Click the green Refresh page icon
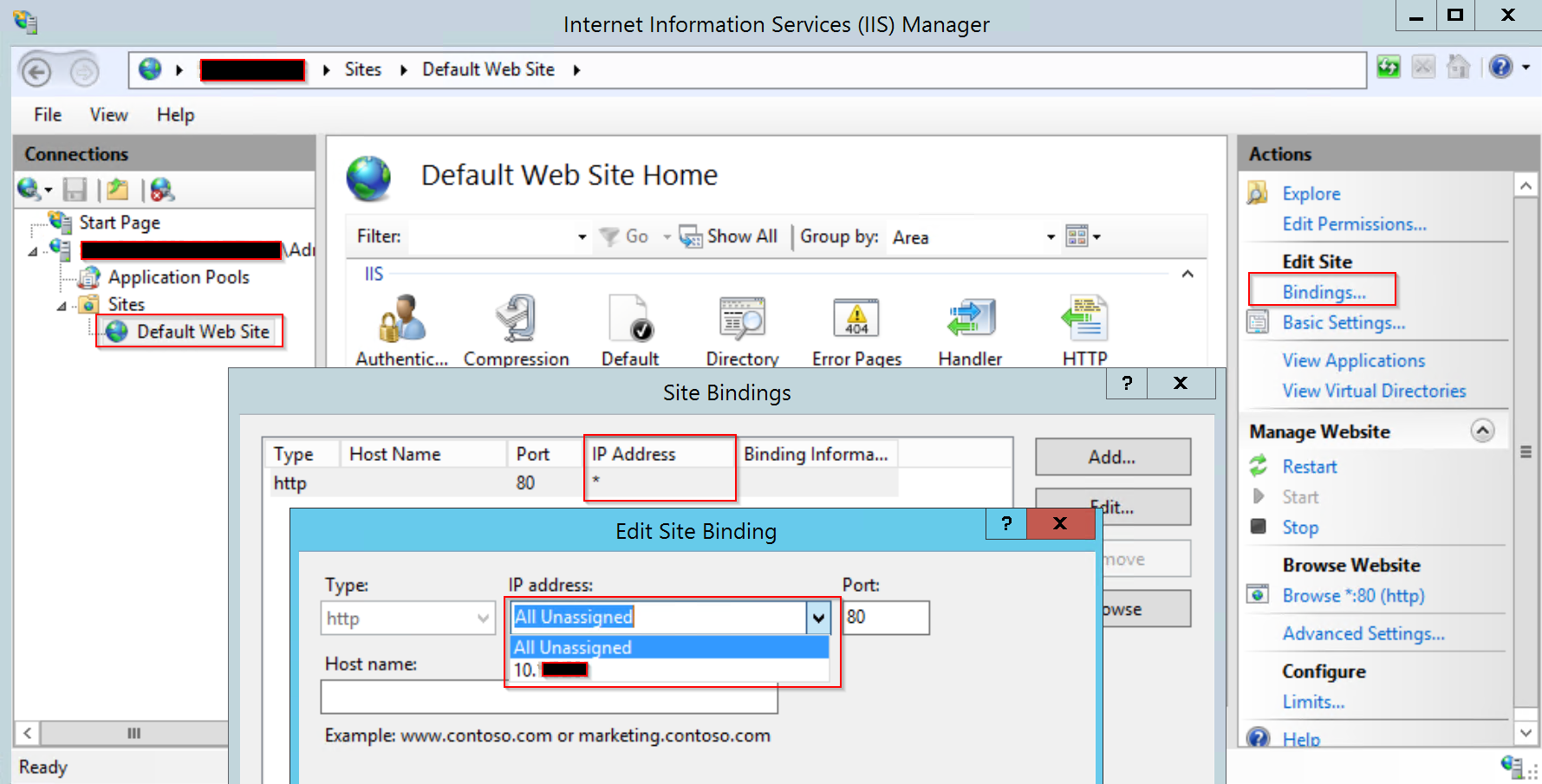Viewport: 1542px width, 784px height. tap(1389, 67)
